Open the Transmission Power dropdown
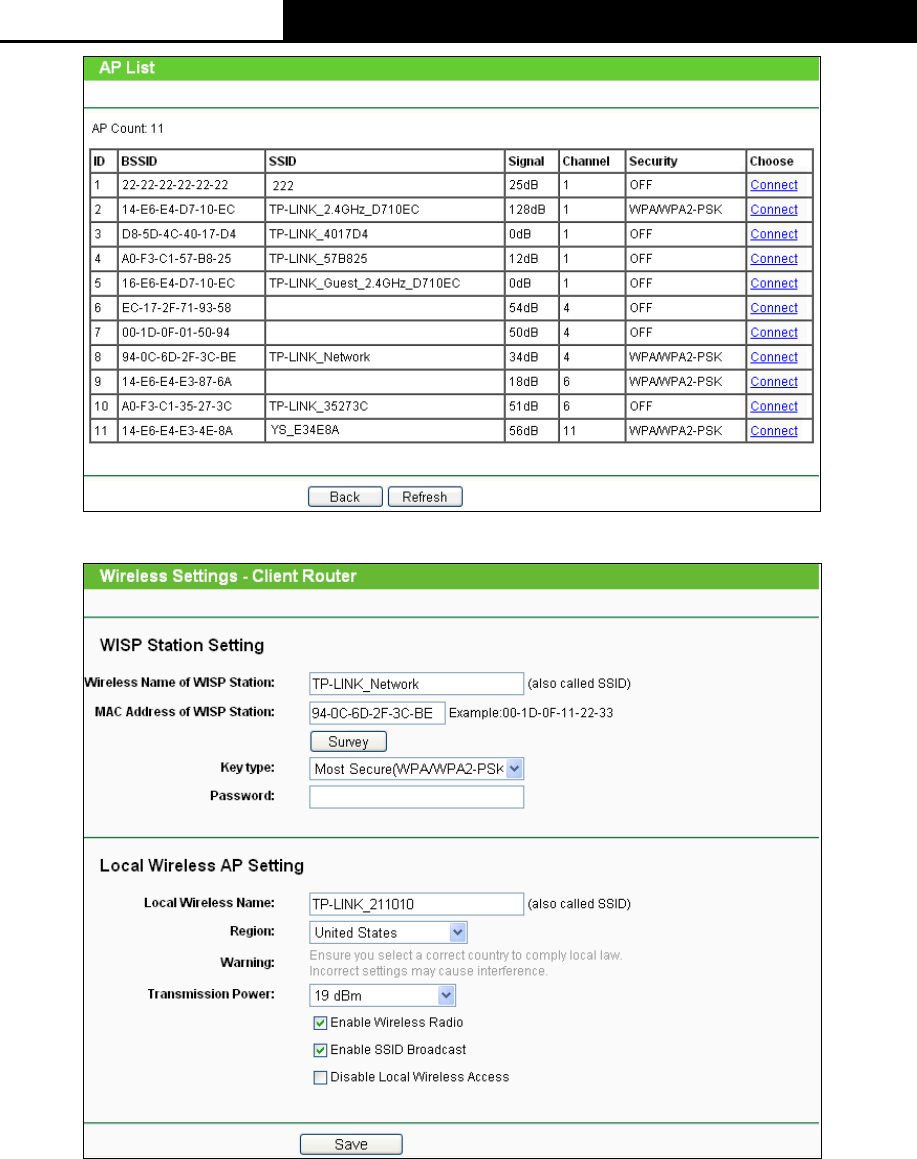Image resolution: width=917 pixels, height=1159 pixels. (382, 996)
